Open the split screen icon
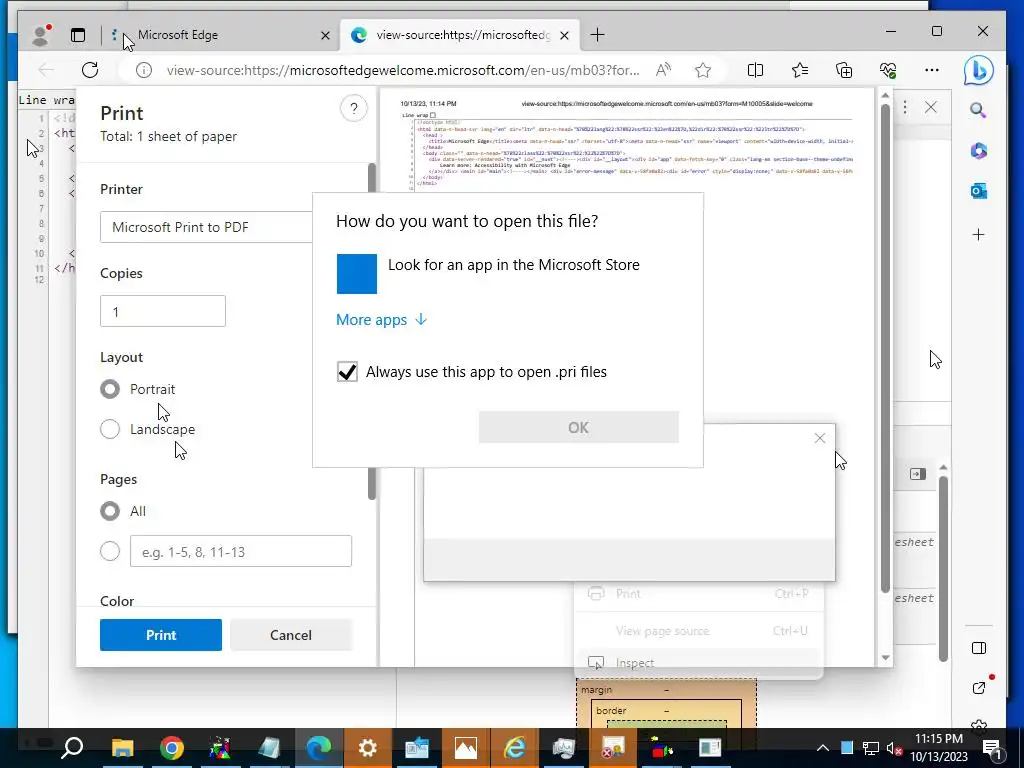This screenshot has height=768, width=1024. pyautogui.click(x=755, y=70)
